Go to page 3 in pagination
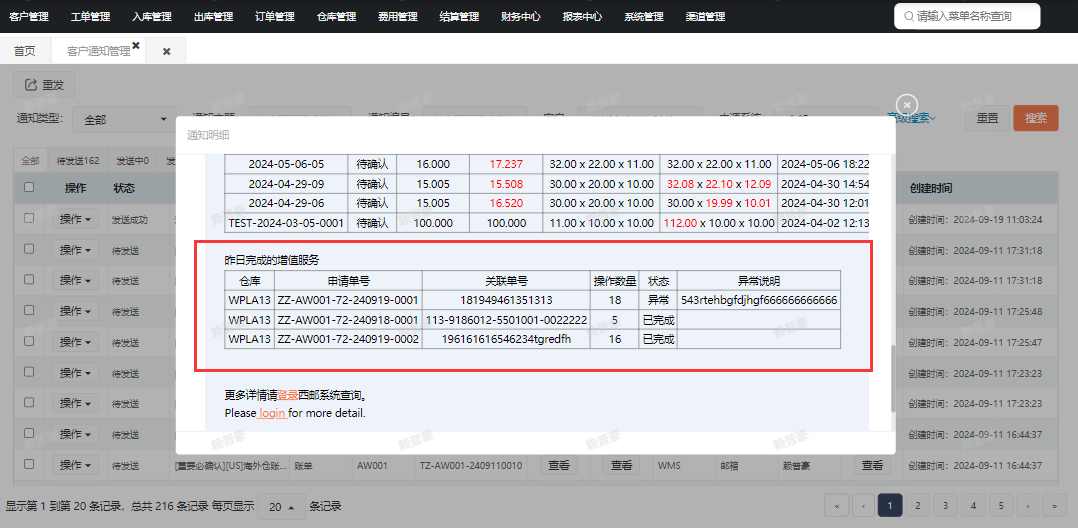The height and width of the screenshot is (528, 1078). tap(945, 505)
